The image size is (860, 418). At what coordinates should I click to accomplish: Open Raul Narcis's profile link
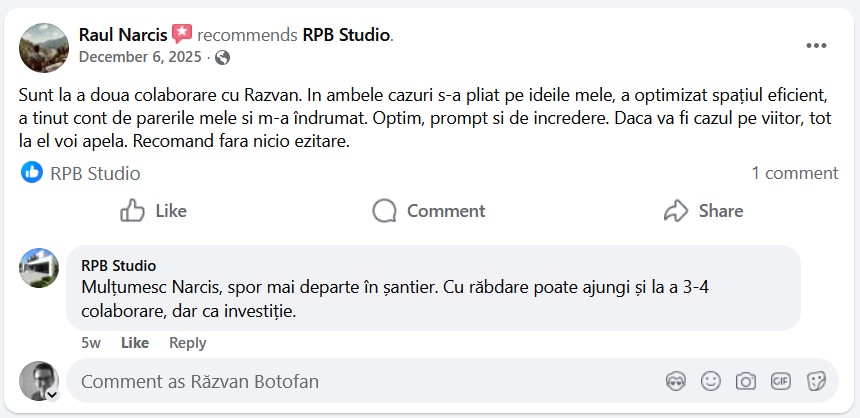pos(122,35)
